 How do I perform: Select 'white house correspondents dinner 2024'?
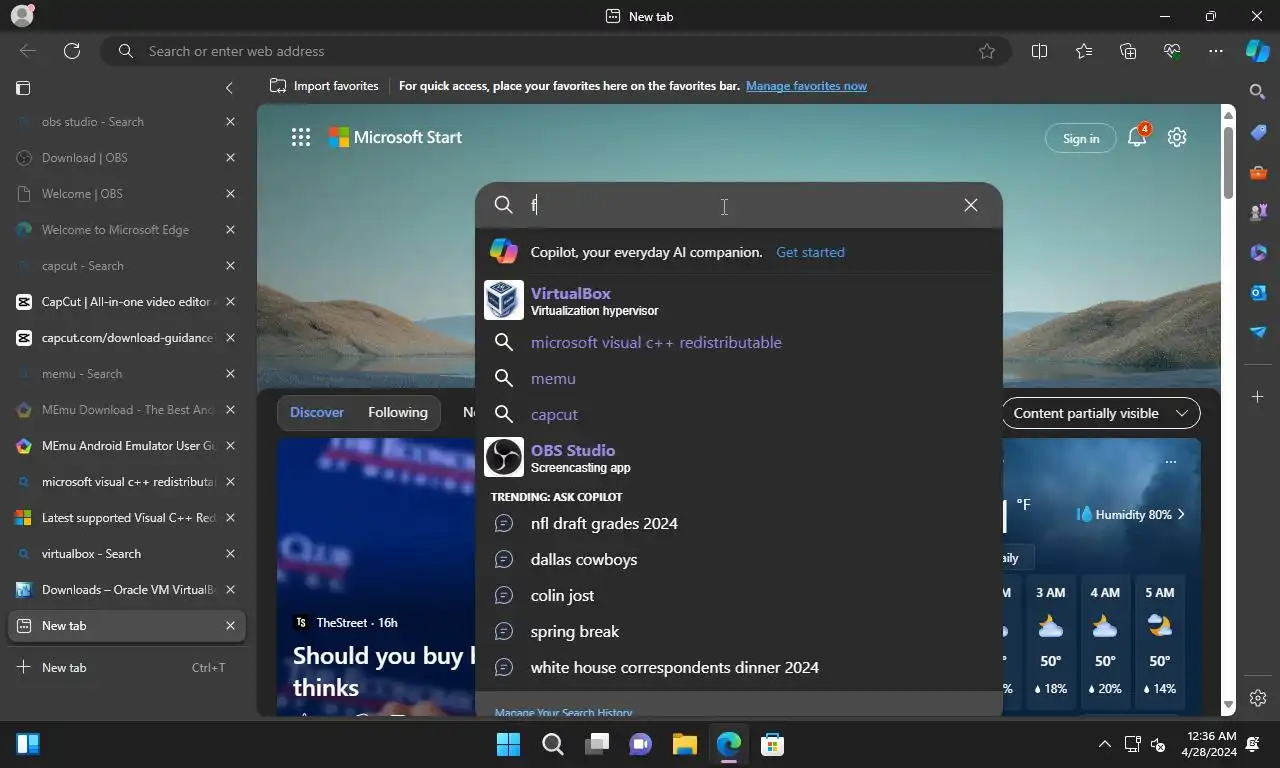pos(738,667)
